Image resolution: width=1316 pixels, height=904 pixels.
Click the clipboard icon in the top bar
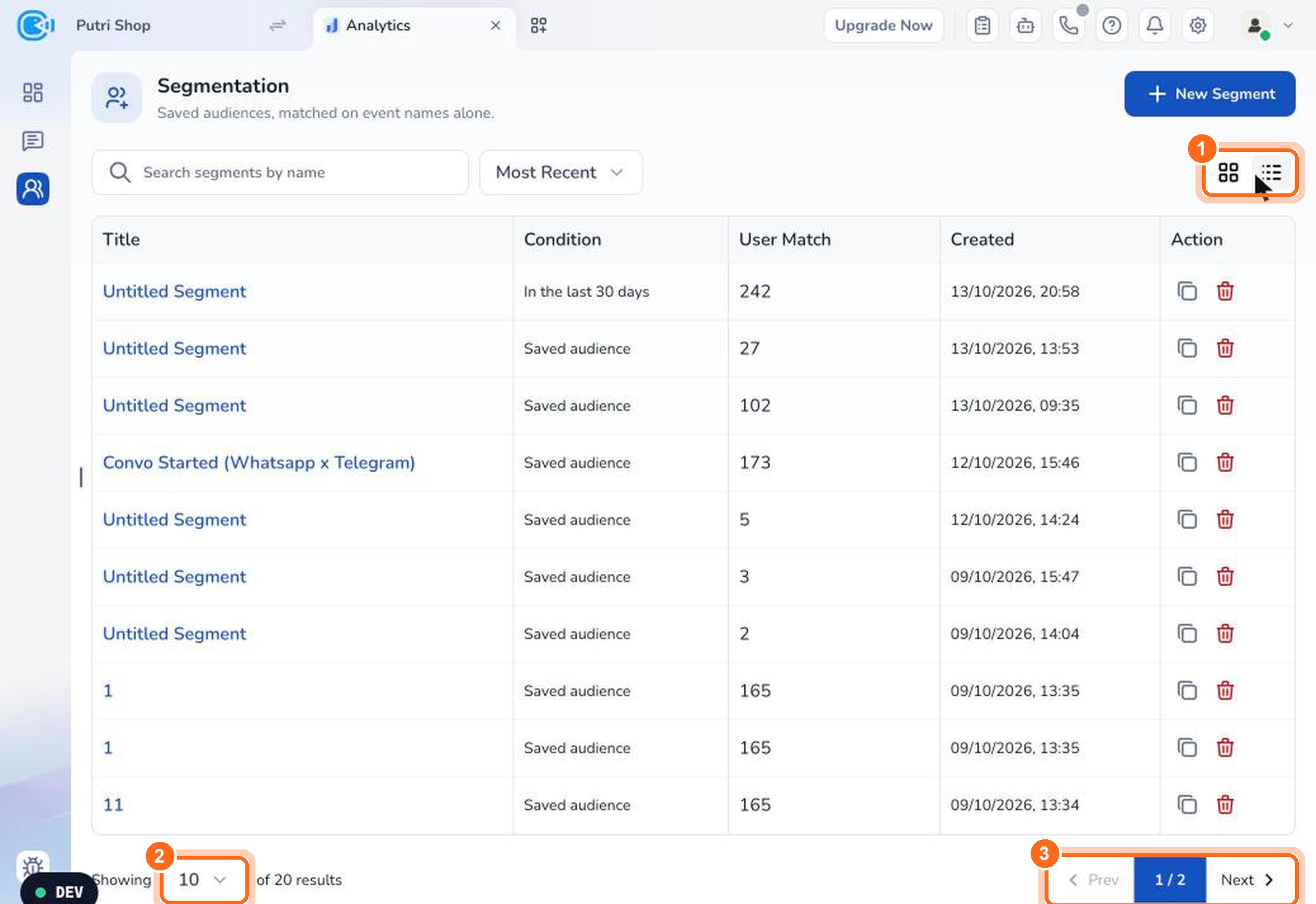pos(983,25)
